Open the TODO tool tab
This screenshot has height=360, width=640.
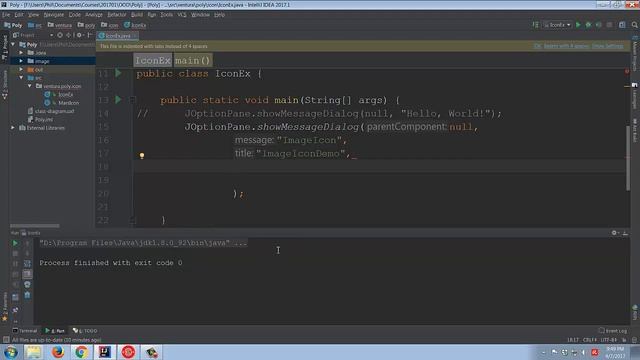(x=85, y=331)
